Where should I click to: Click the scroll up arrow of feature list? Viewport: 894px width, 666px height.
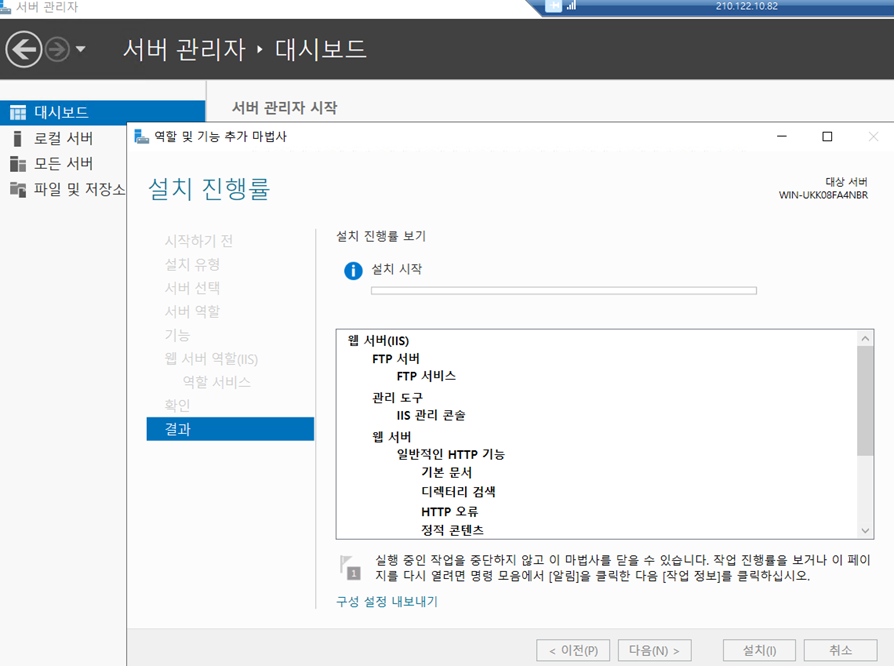[866, 339]
